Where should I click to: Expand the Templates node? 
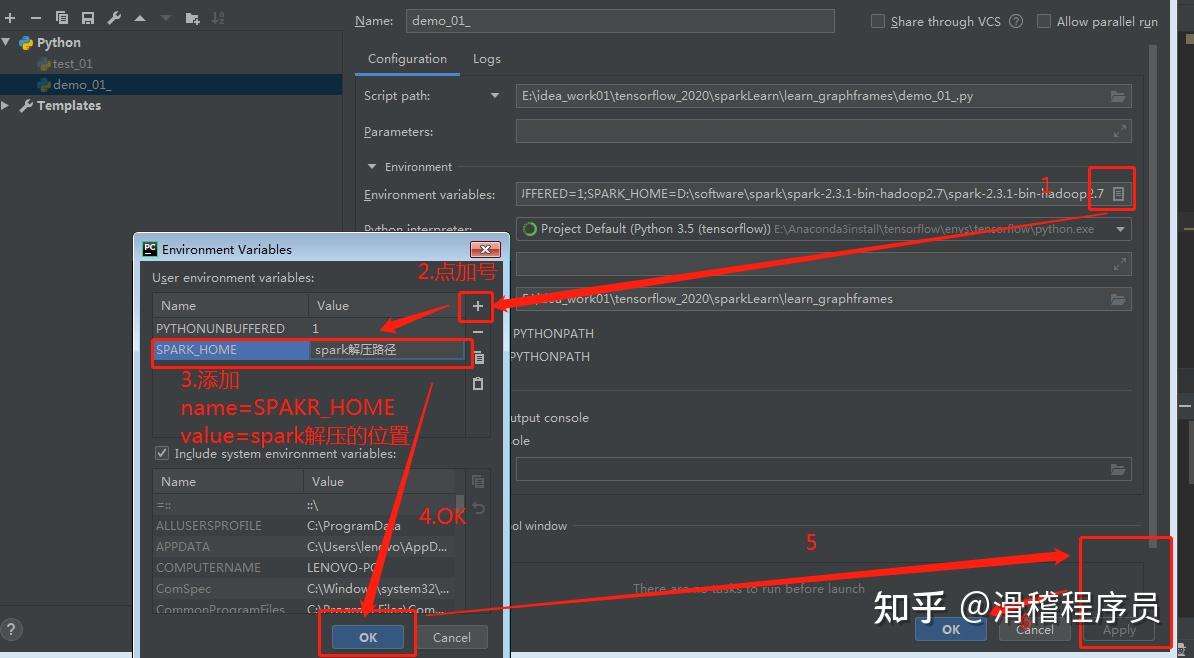8,105
